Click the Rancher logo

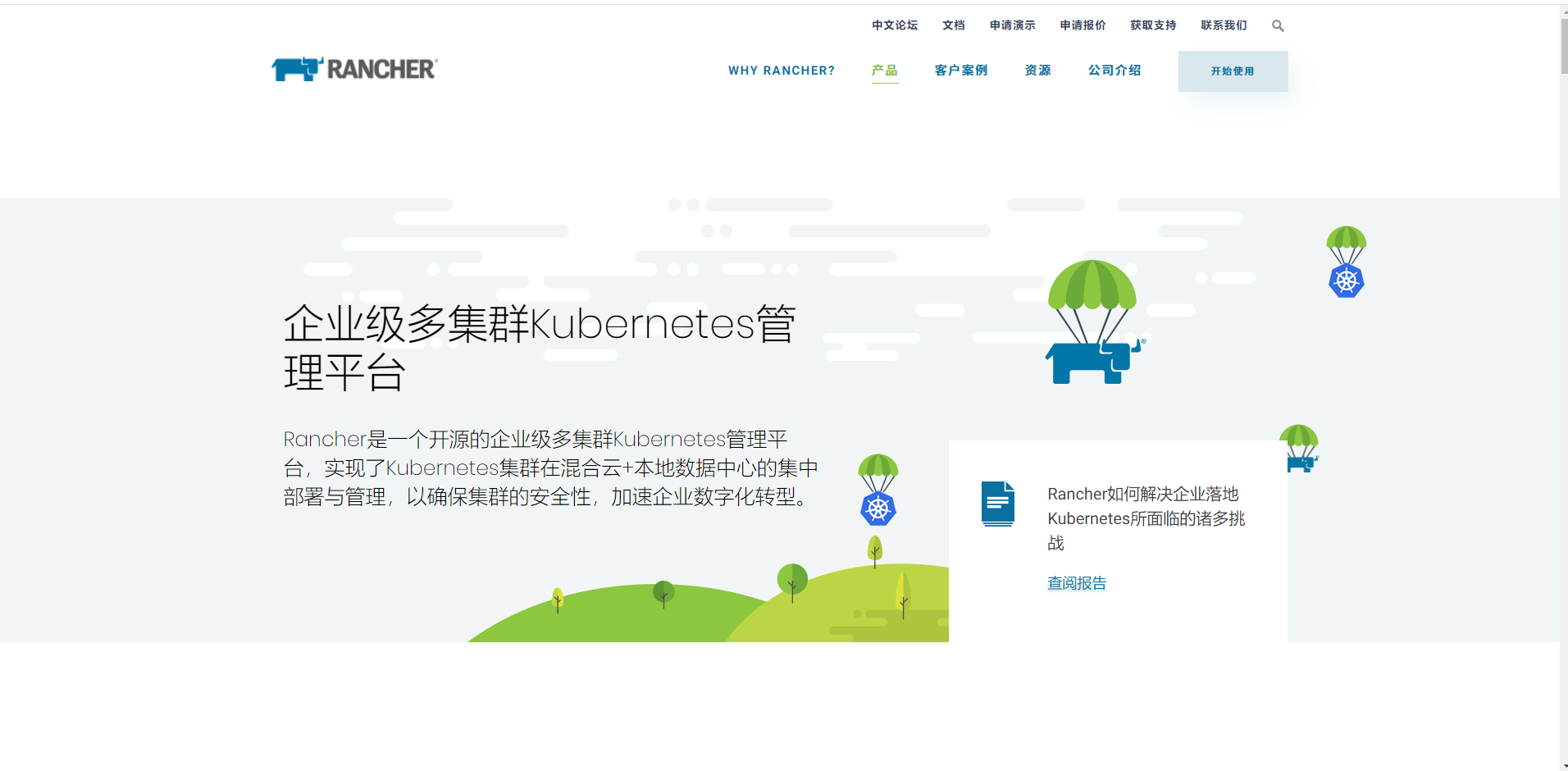pyautogui.click(x=354, y=69)
